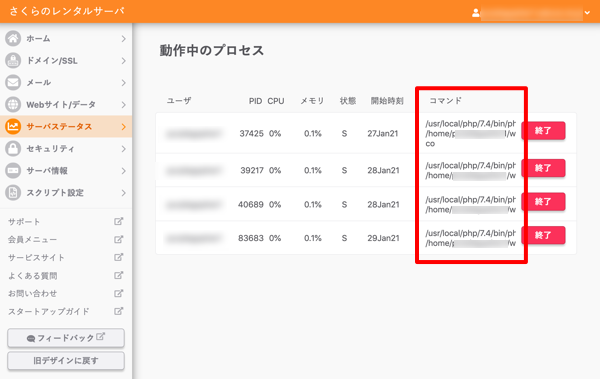Expand the スクリプト設定 chevron
Screen dimensions: 600x379
123,193
